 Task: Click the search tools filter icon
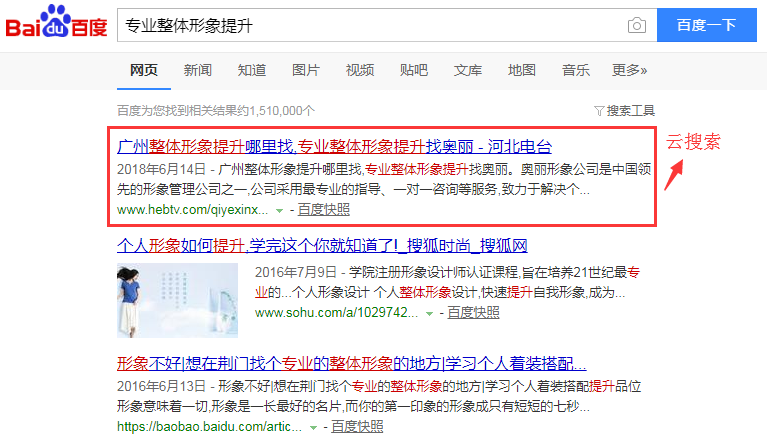(x=599, y=111)
